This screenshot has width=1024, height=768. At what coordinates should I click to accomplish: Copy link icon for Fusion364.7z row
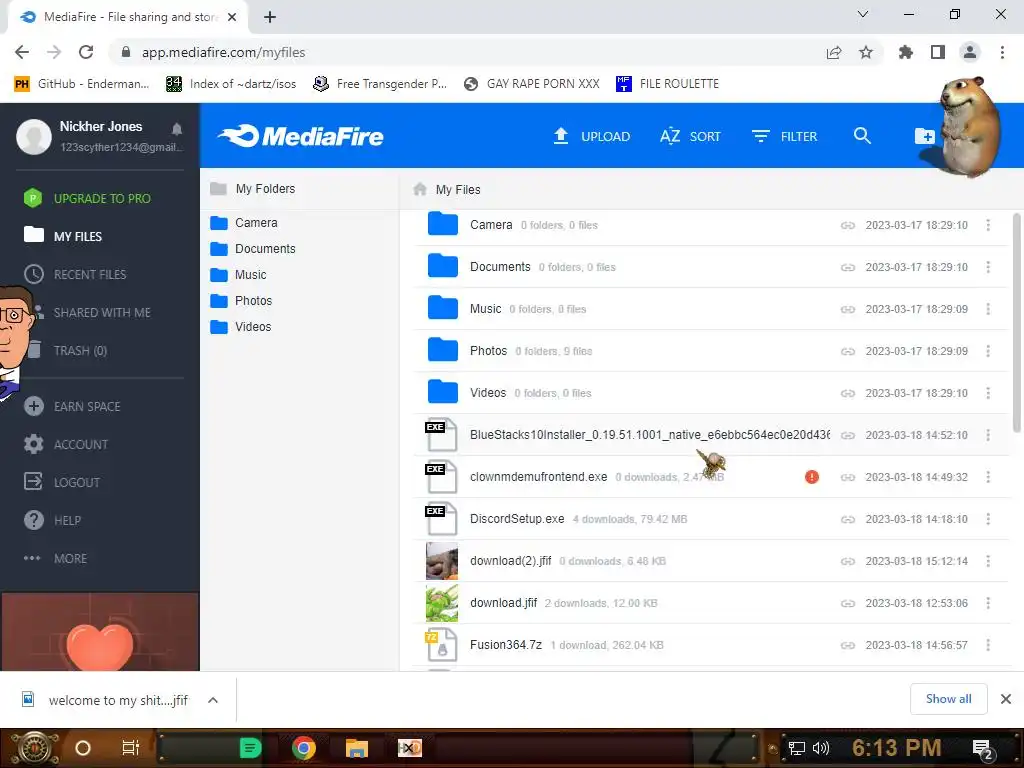(x=848, y=645)
